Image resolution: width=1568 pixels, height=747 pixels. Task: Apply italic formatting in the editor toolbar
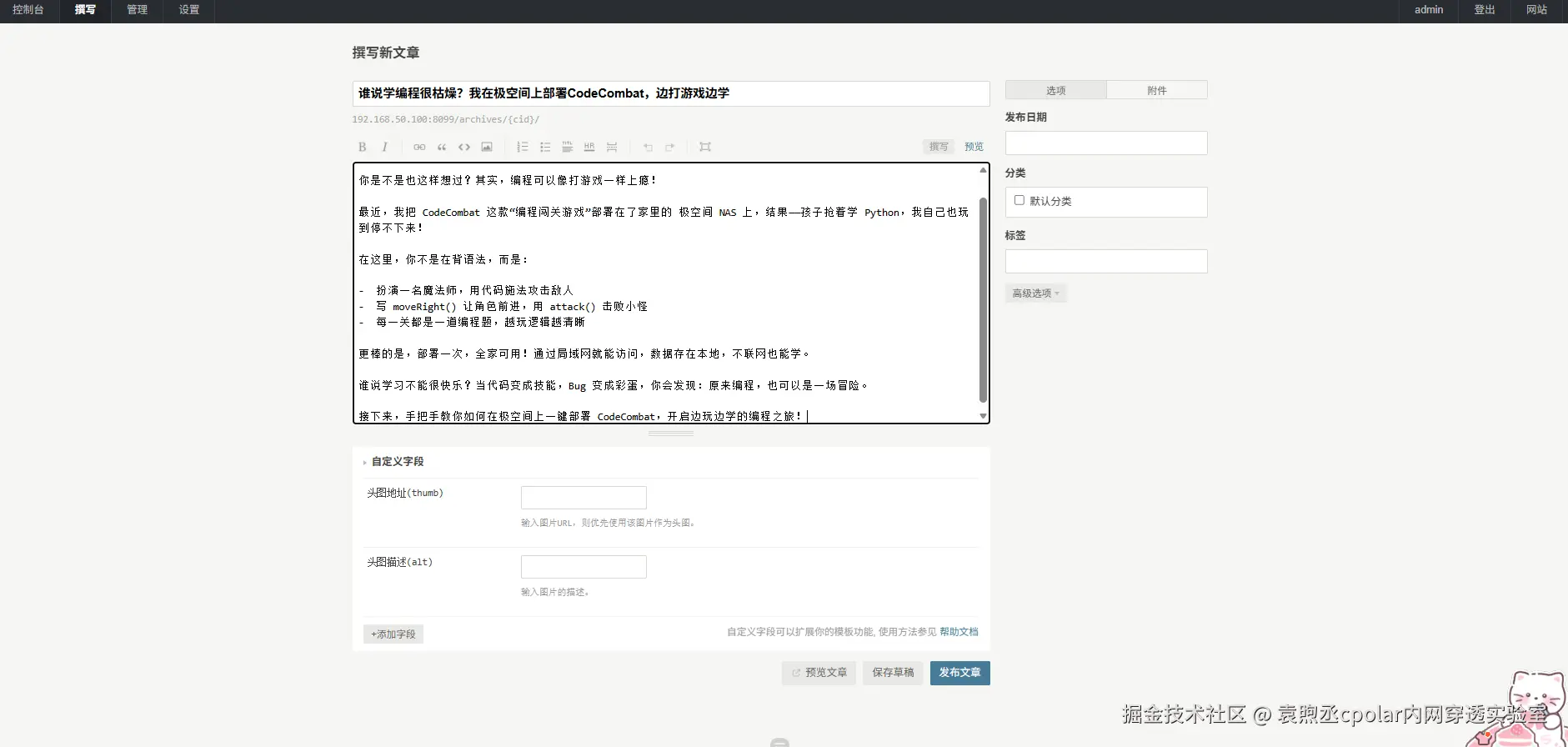point(384,147)
